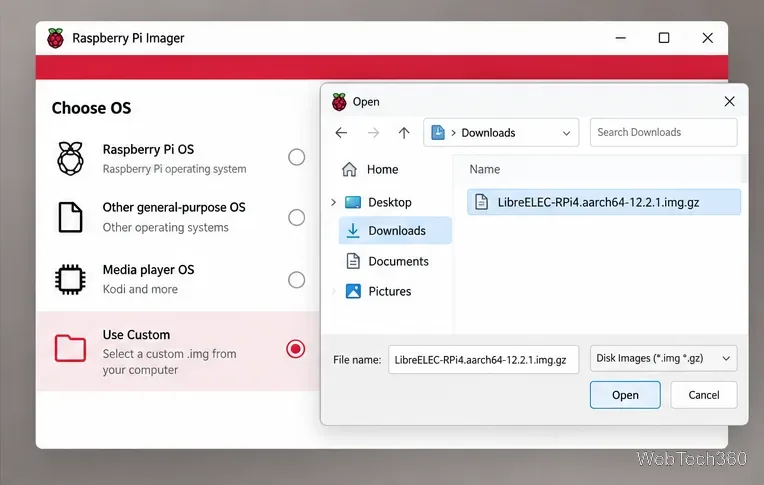Click the Pictures icon in sidebar
The height and width of the screenshot is (485, 764).
point(353,291)
